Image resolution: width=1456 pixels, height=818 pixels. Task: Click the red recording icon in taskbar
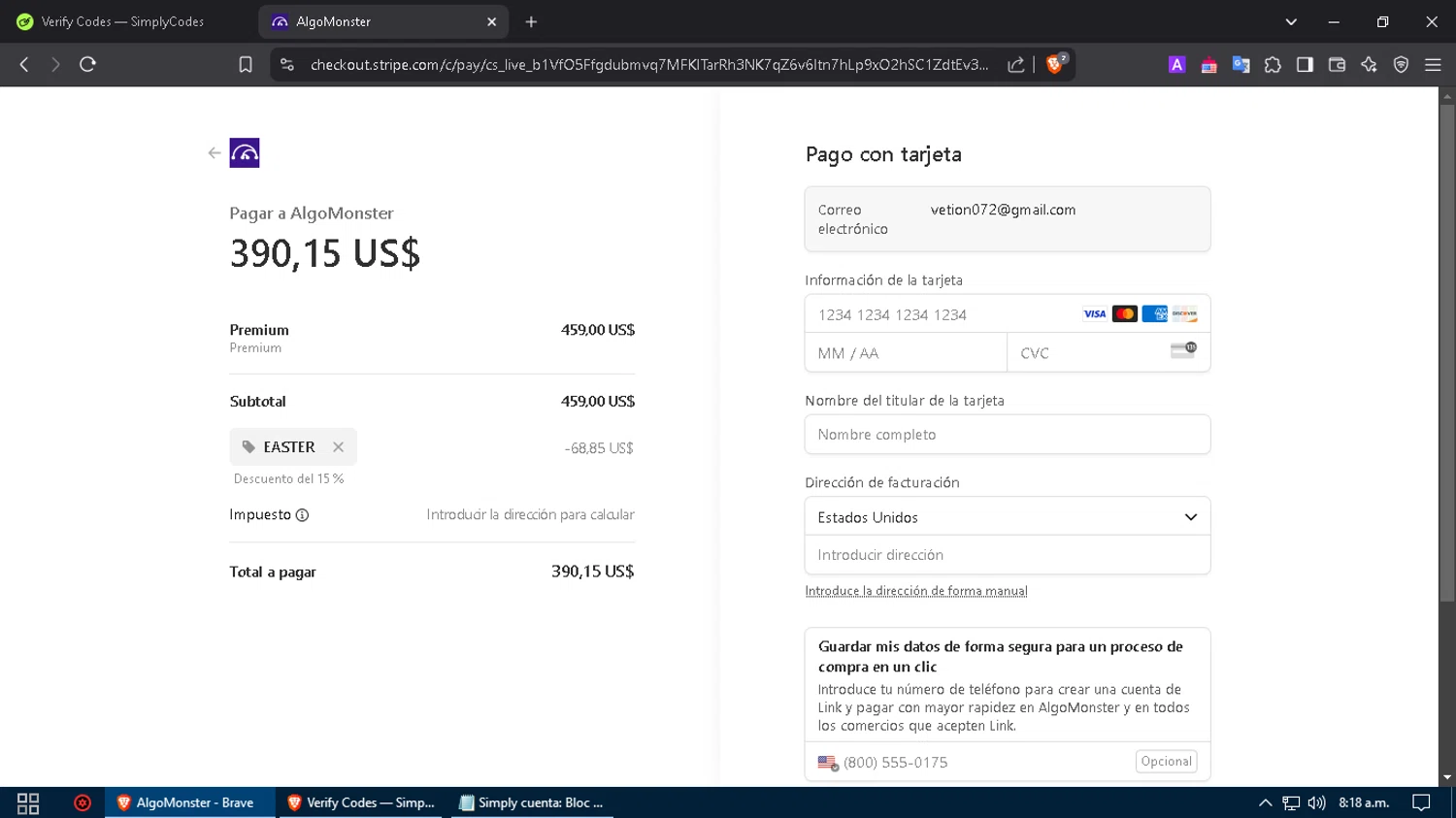[x=83, y=803]
